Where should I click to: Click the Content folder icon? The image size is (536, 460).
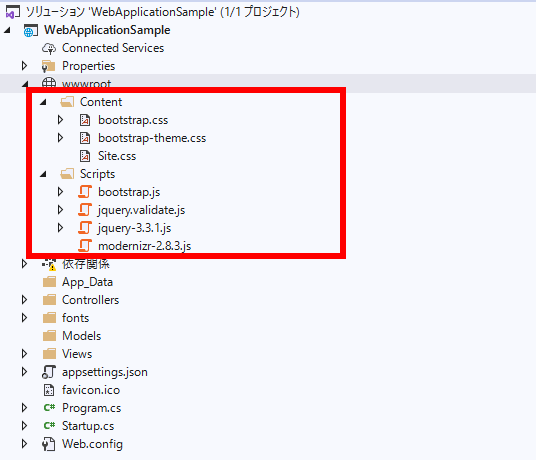pos(67,102)
